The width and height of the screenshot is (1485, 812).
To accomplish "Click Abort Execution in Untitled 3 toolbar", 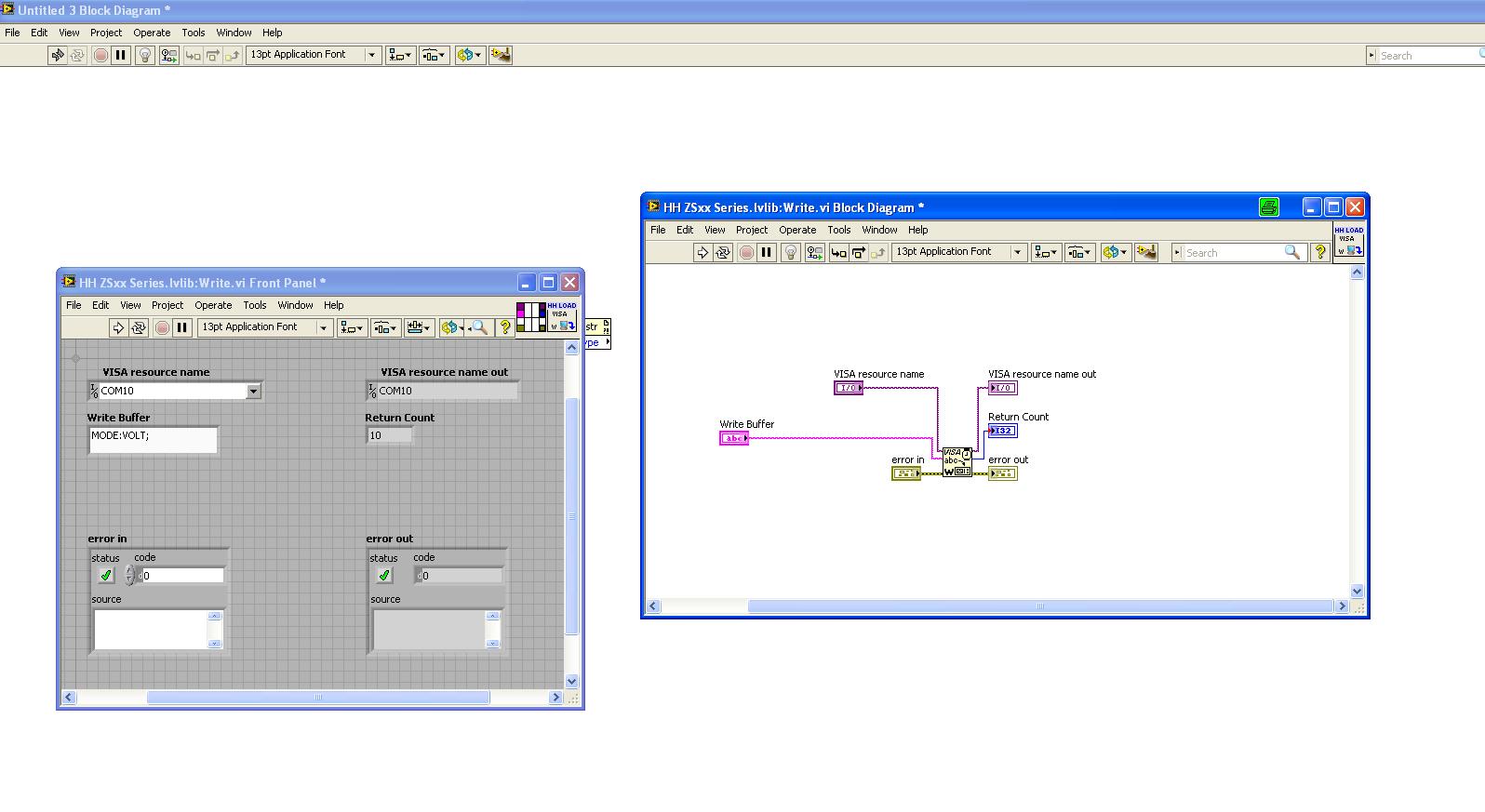I will pyautogui.click(x=100, y=55).
